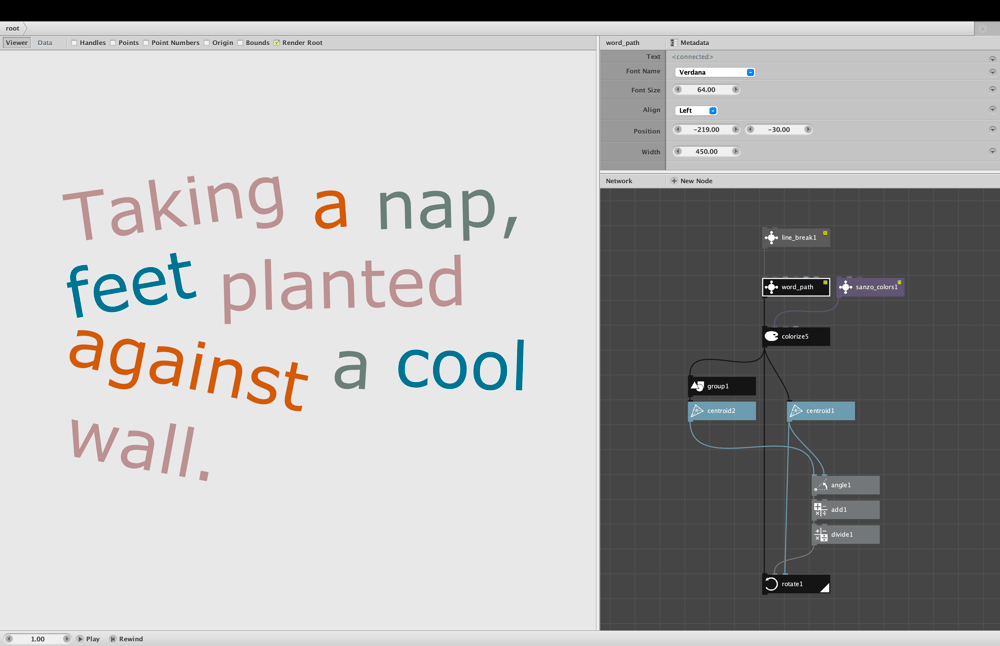Open the Font Name Verdana dropdown
1000x646 pixels.
715,72
